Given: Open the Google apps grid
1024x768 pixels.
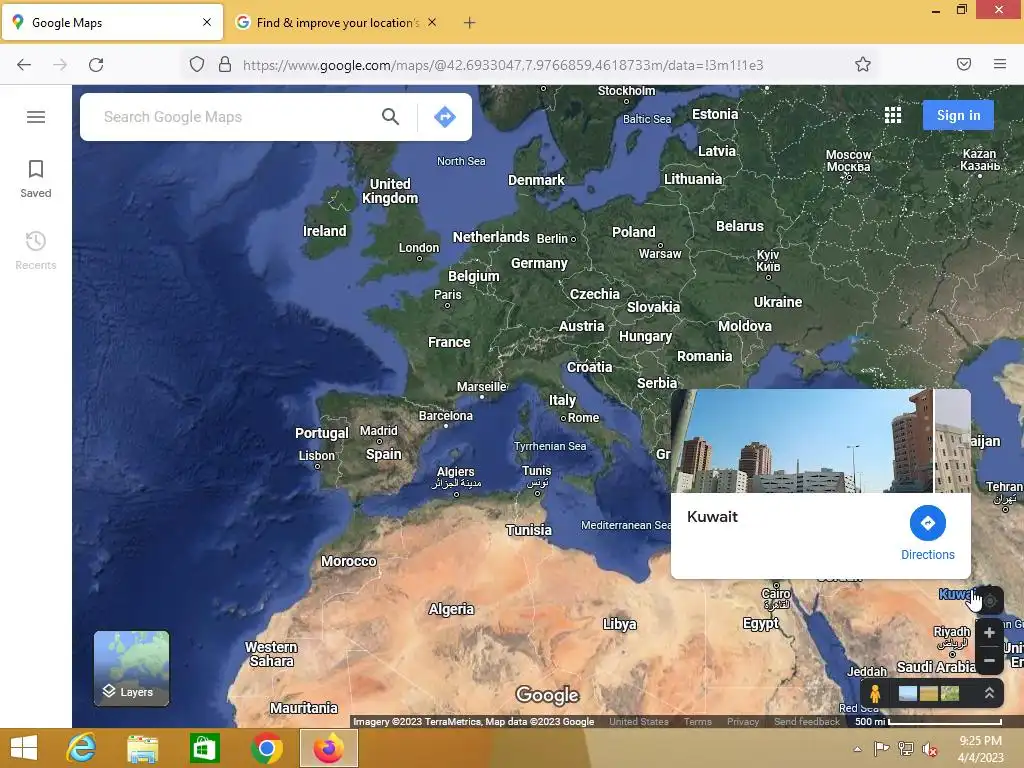Looking at the screenshot, I should tap(893, 116).
